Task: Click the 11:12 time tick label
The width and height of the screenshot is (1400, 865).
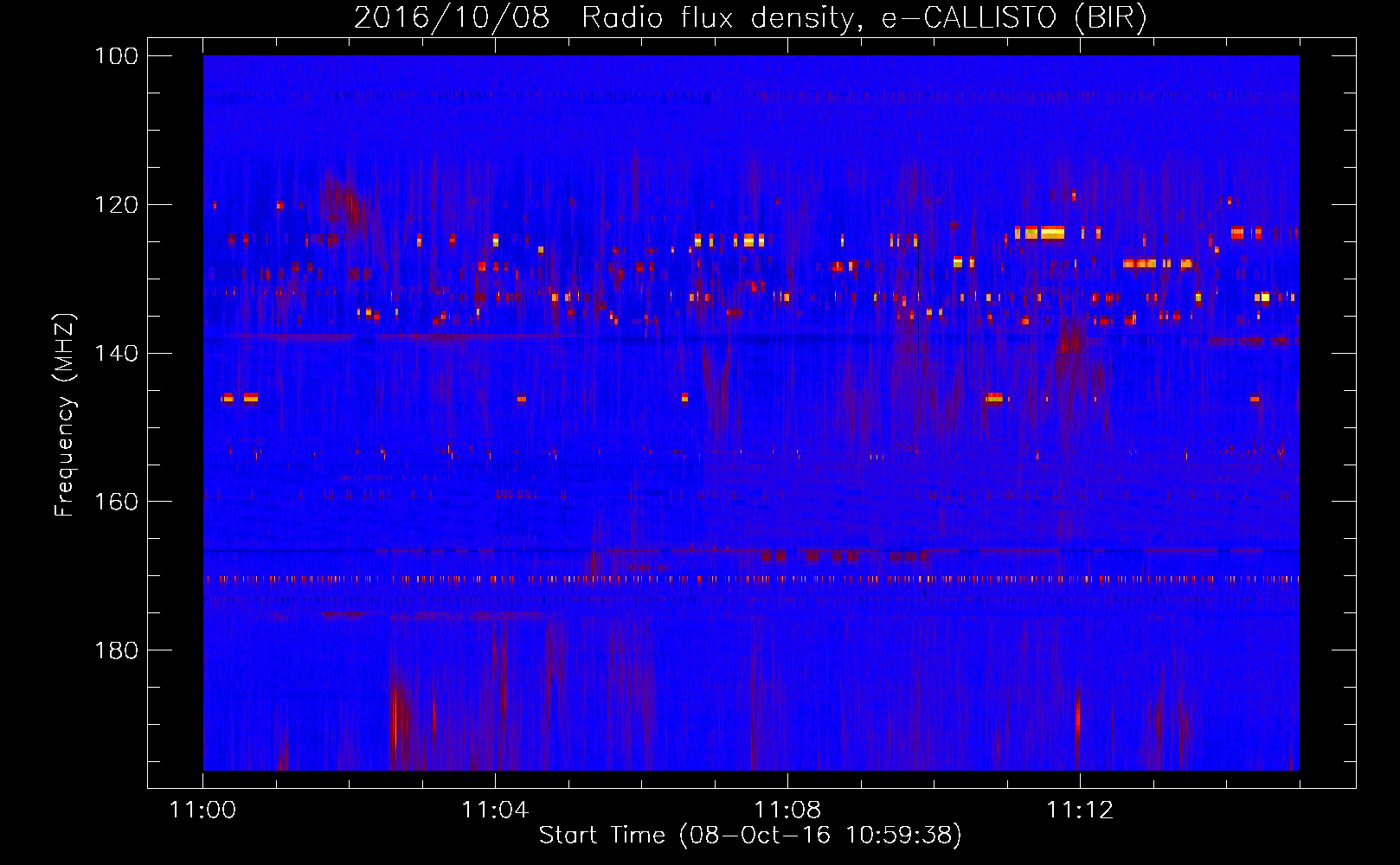Action: tap(1080, 810)
